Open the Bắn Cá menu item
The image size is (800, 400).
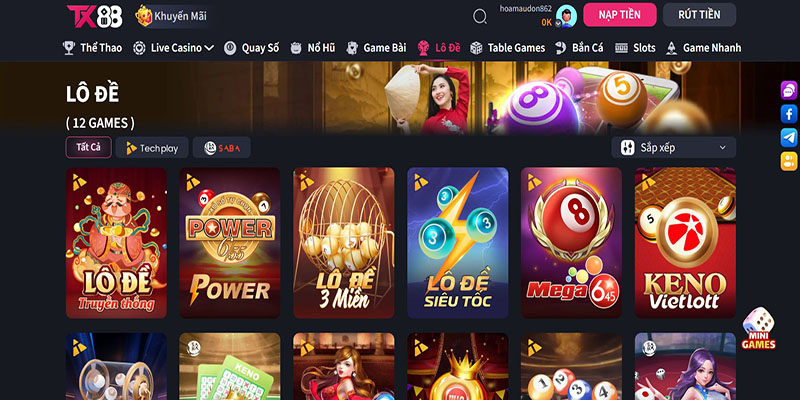pos(579,48)
